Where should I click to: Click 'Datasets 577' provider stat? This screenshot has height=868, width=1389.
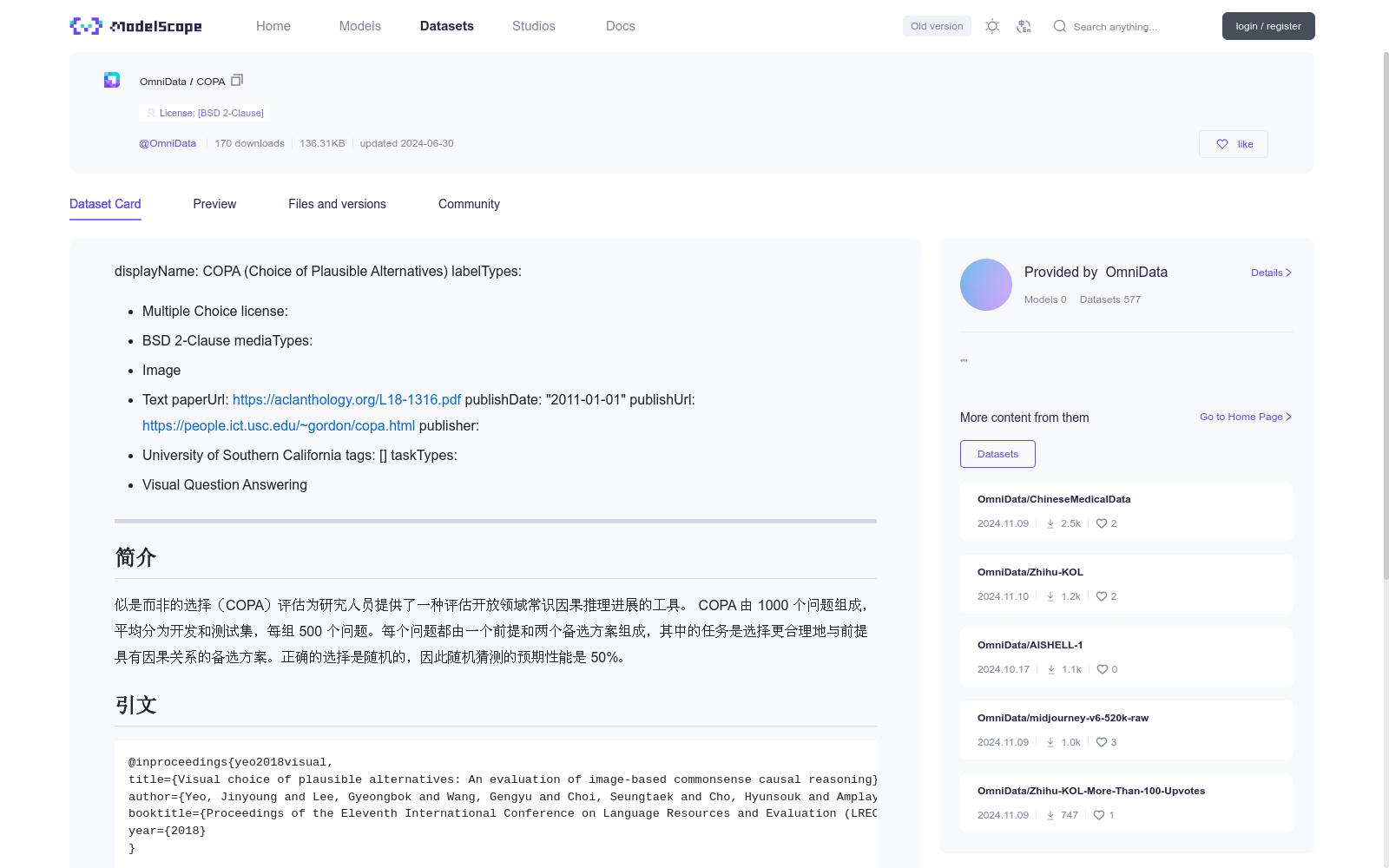(x=1110, y=299)
